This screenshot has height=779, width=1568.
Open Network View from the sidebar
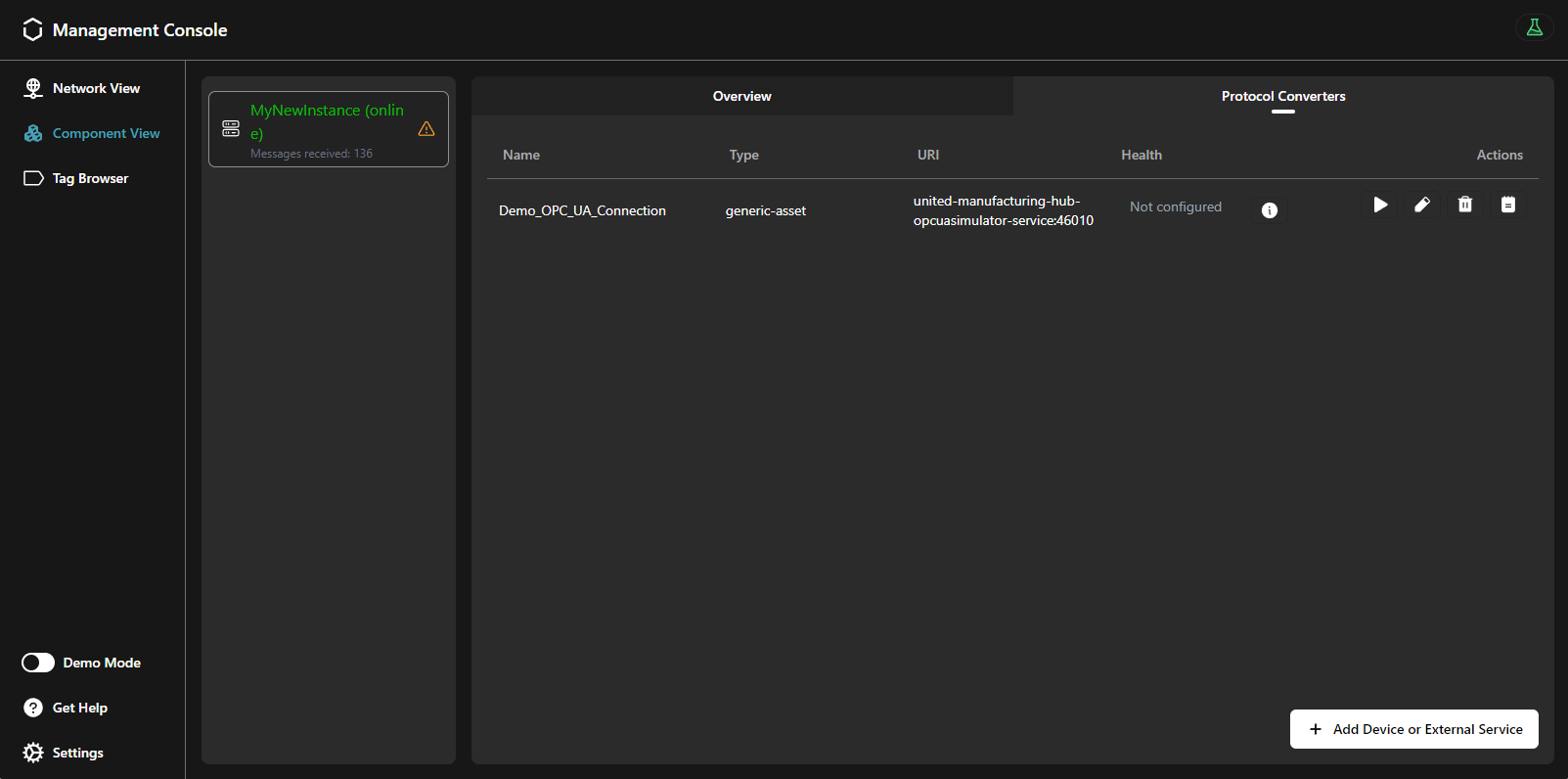pyautogui.click(x=95, y=88)
